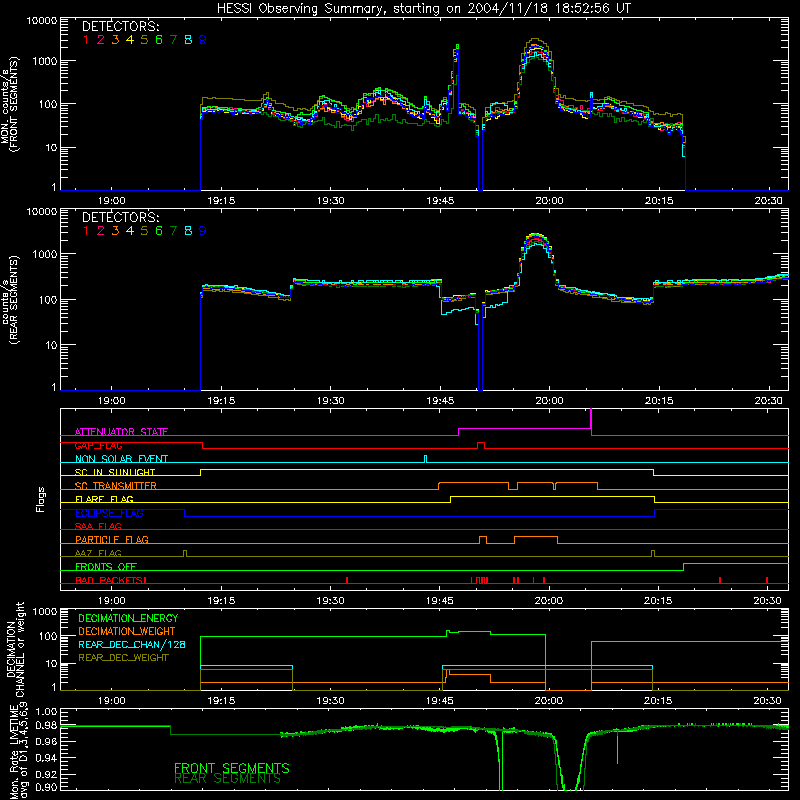Click '10000' y-axis tick in rear segments plot
Image resolution: width=800 pixels, height=800 pixels.
coord(42,212)
